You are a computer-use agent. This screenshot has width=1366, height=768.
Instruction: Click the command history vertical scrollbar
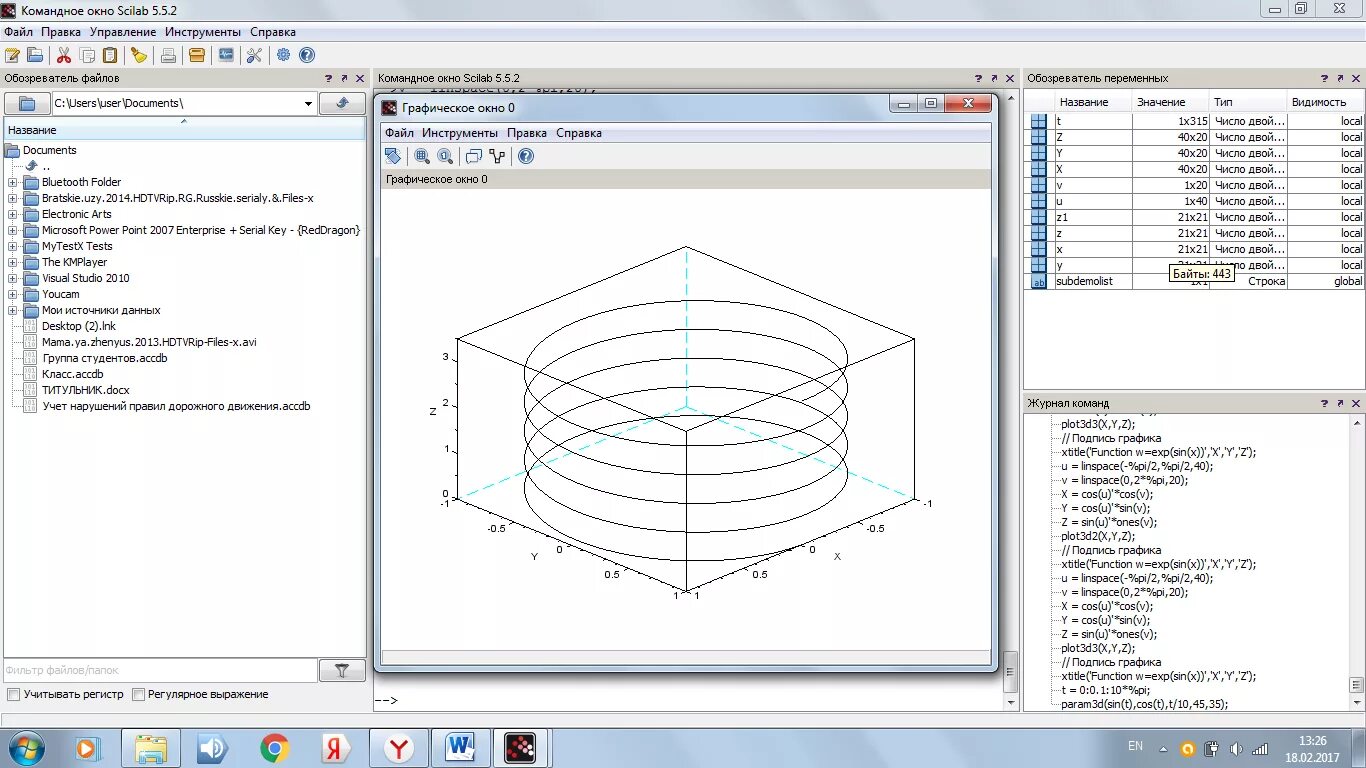(x=1357, y=562)
